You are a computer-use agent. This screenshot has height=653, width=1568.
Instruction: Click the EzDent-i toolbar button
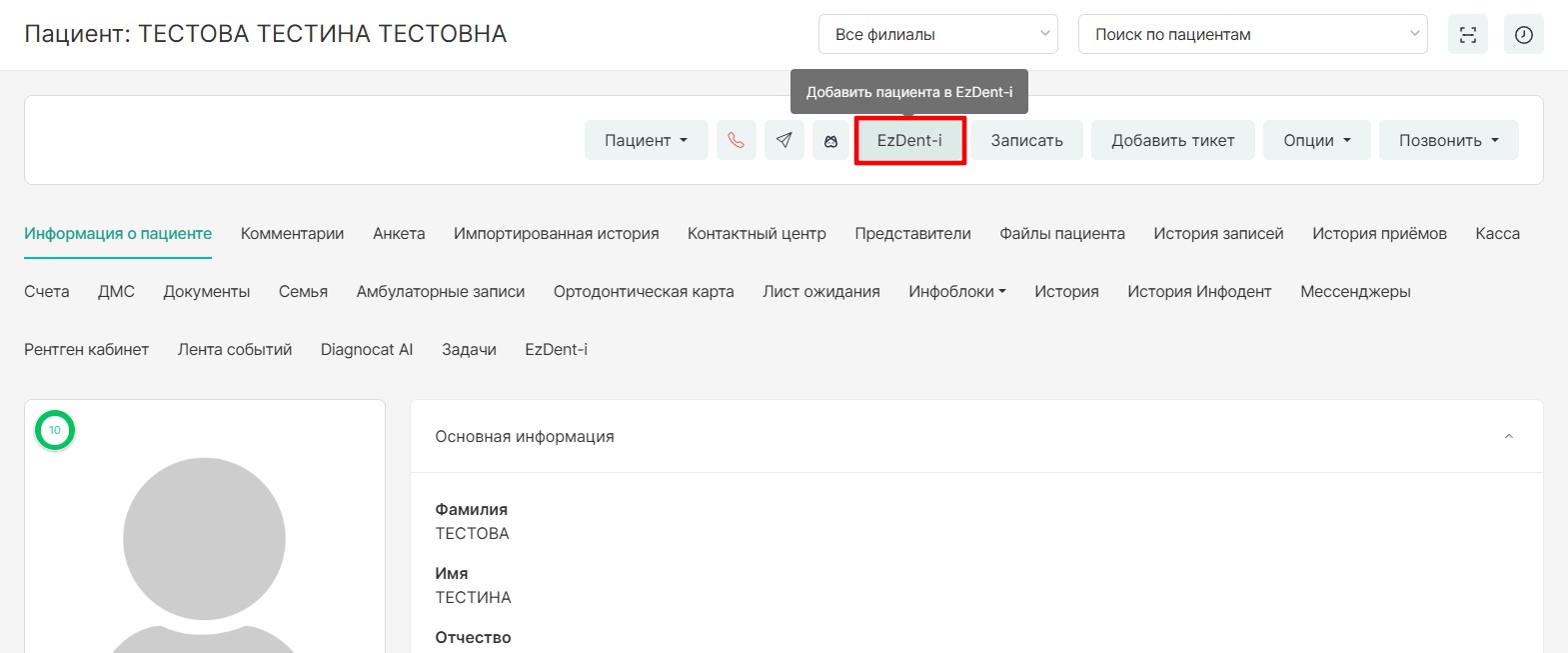point(909,140)
